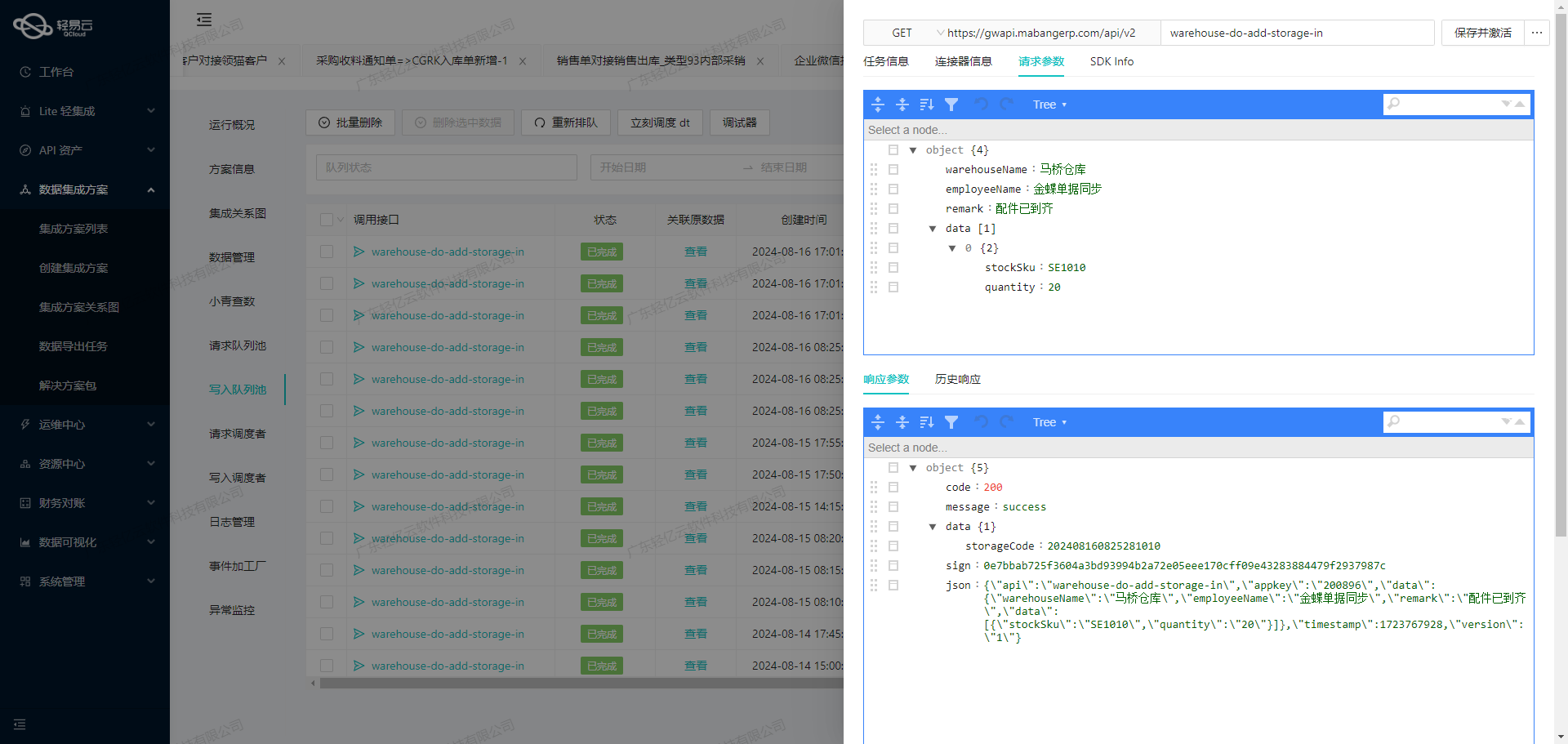Open the more options ellipsis button
The image size is (1568, 744).
(1537, 33)
